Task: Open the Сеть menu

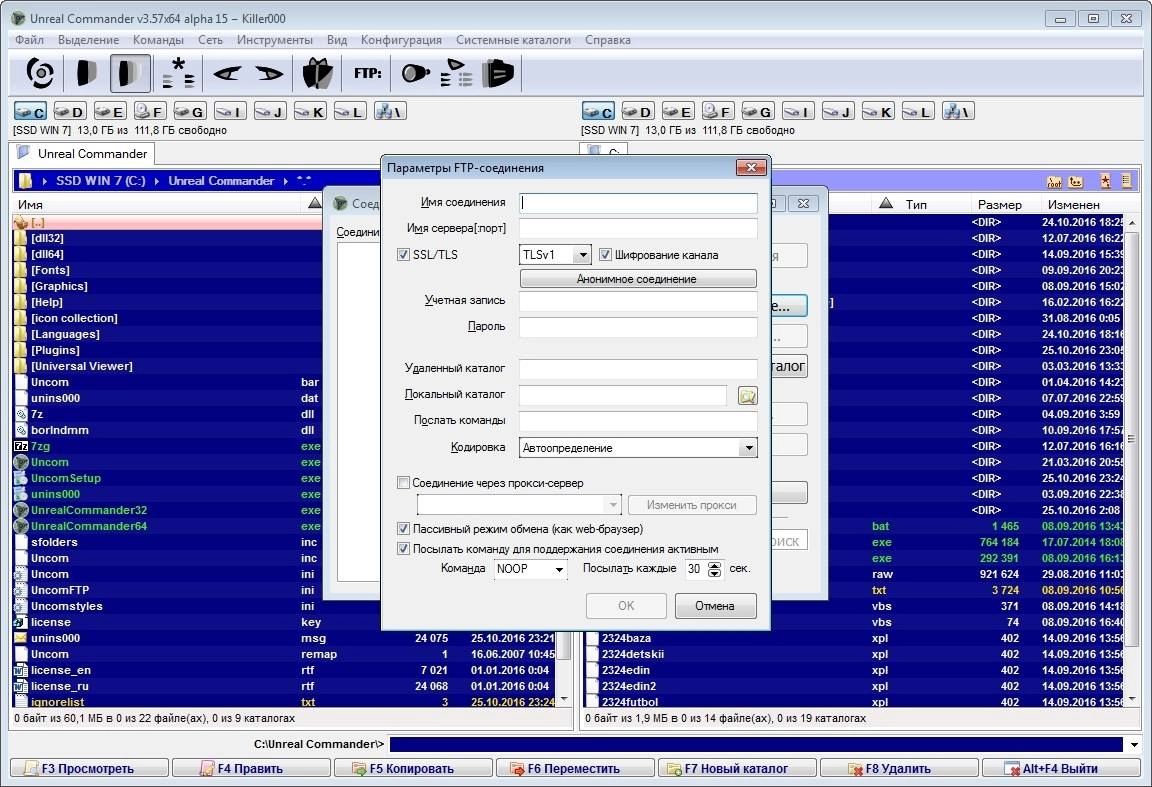Action: (x=210, y=40)
